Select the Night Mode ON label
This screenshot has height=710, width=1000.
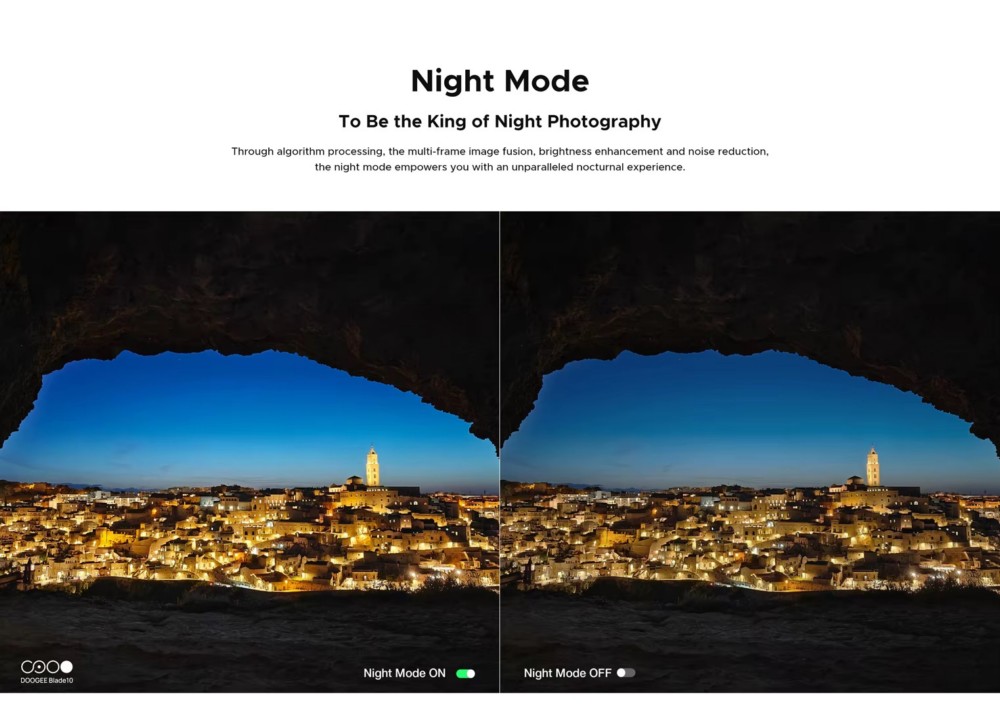(404, 674)
